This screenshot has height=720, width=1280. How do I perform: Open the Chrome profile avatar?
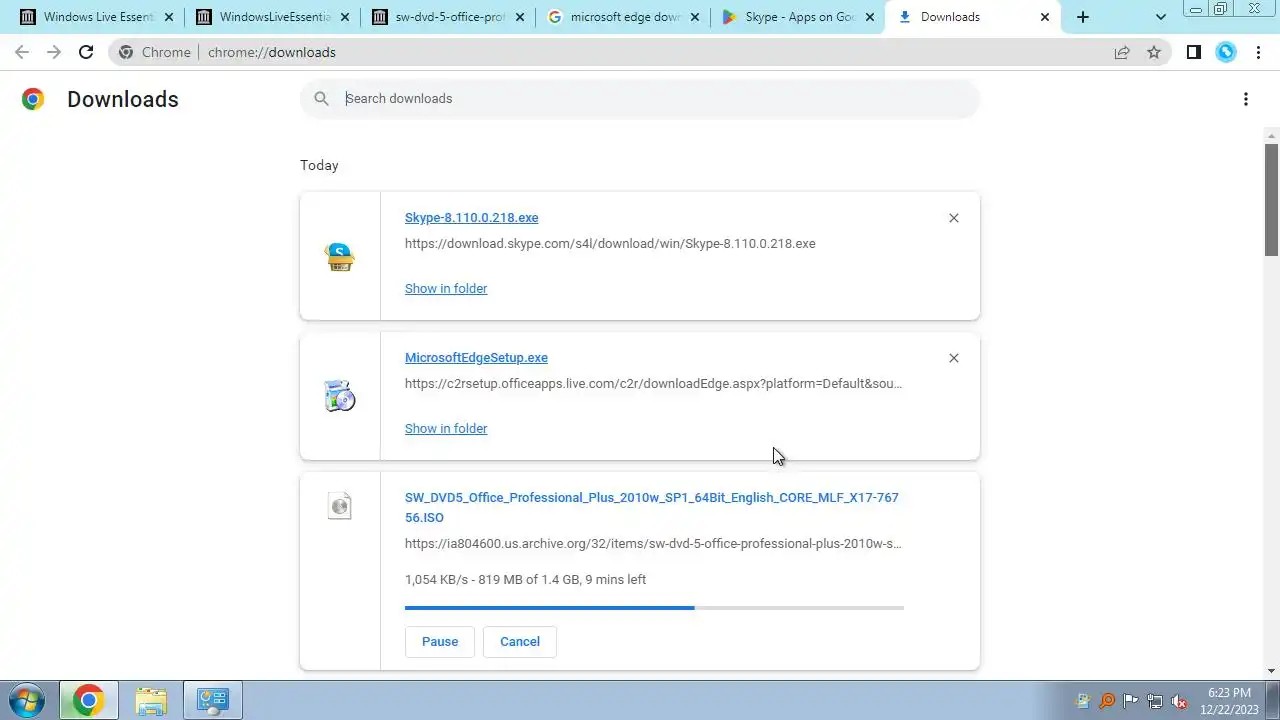tap(1226, 52)
